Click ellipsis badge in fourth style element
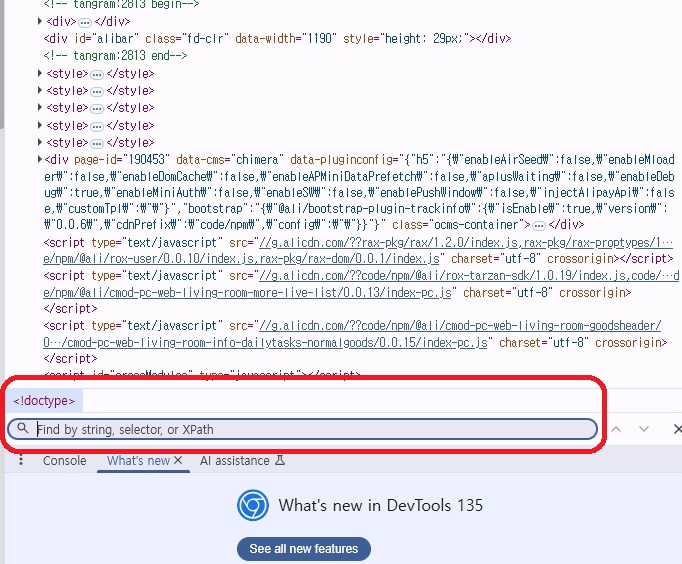The width and height of the screenshot is (682, 564). [97, 126]
